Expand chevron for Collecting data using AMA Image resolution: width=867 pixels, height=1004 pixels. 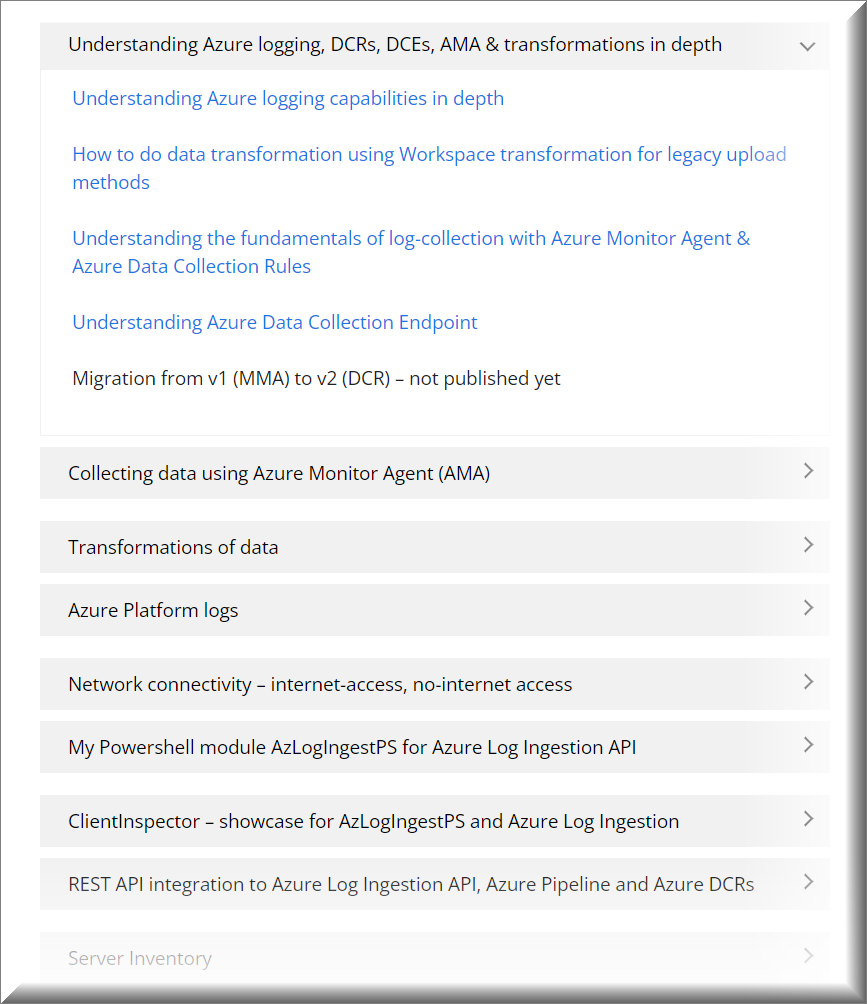[808, 471]
